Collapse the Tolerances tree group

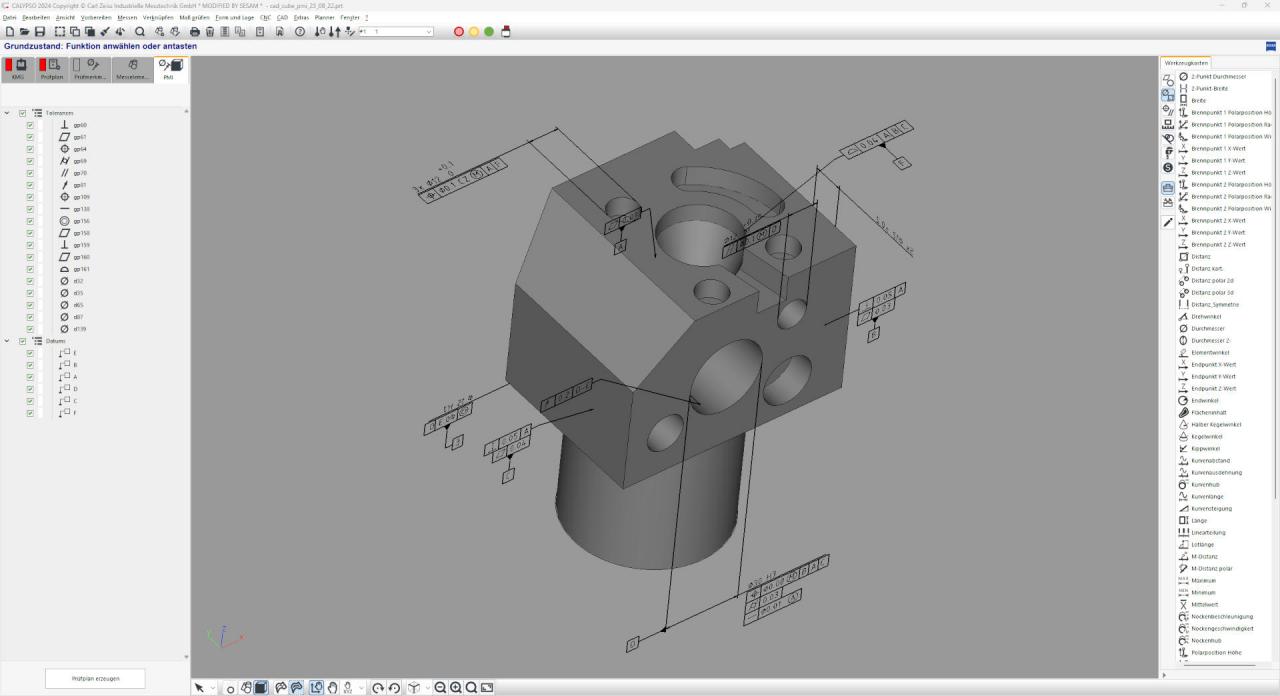click(7, 113)
